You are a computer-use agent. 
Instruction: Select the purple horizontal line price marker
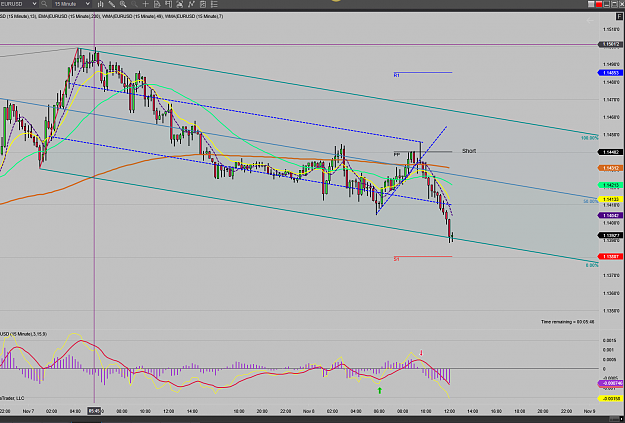click(x=610, y=44)
